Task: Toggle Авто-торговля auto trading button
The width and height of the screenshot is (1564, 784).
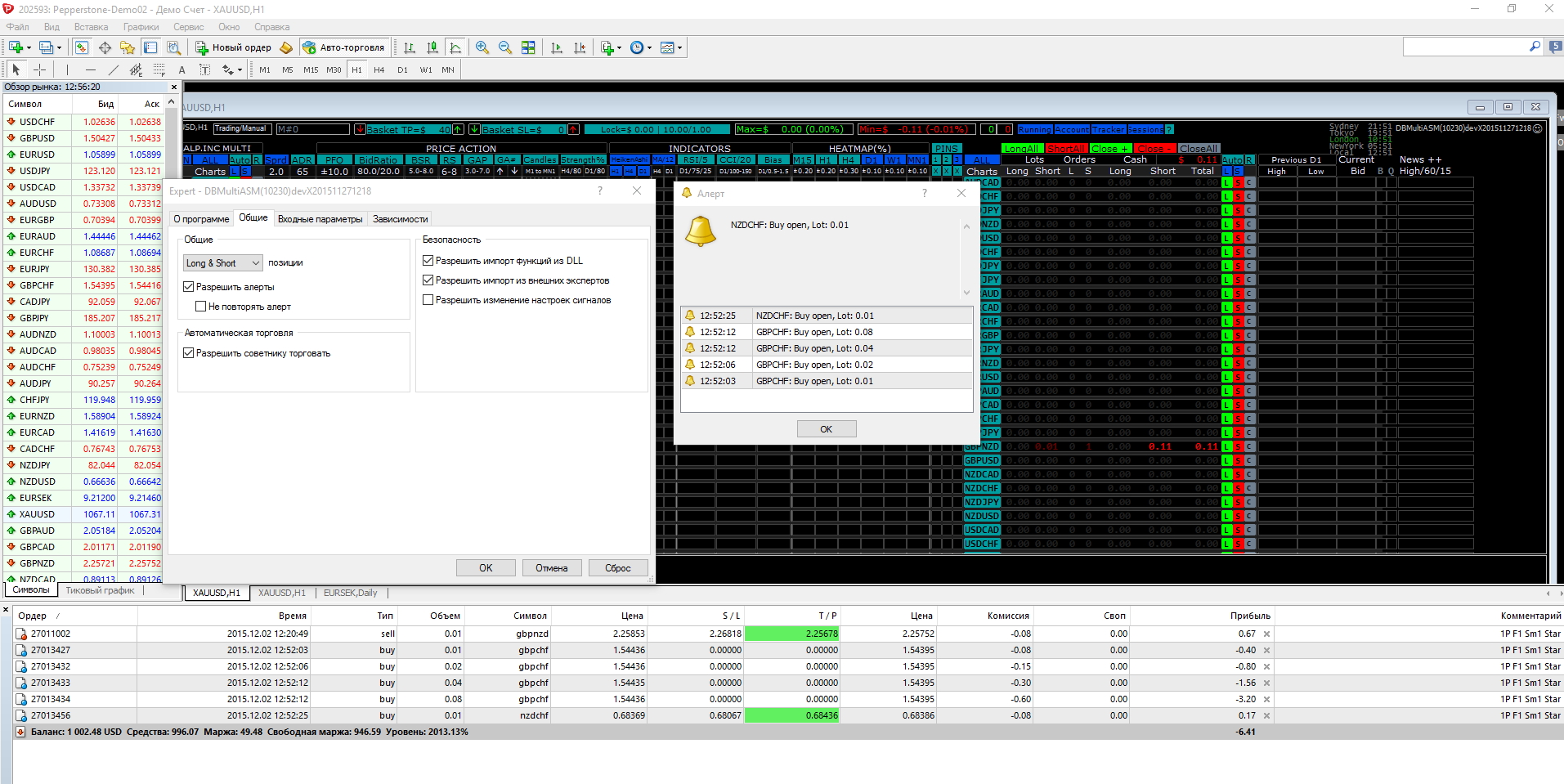Action: [x=343, y=47]
